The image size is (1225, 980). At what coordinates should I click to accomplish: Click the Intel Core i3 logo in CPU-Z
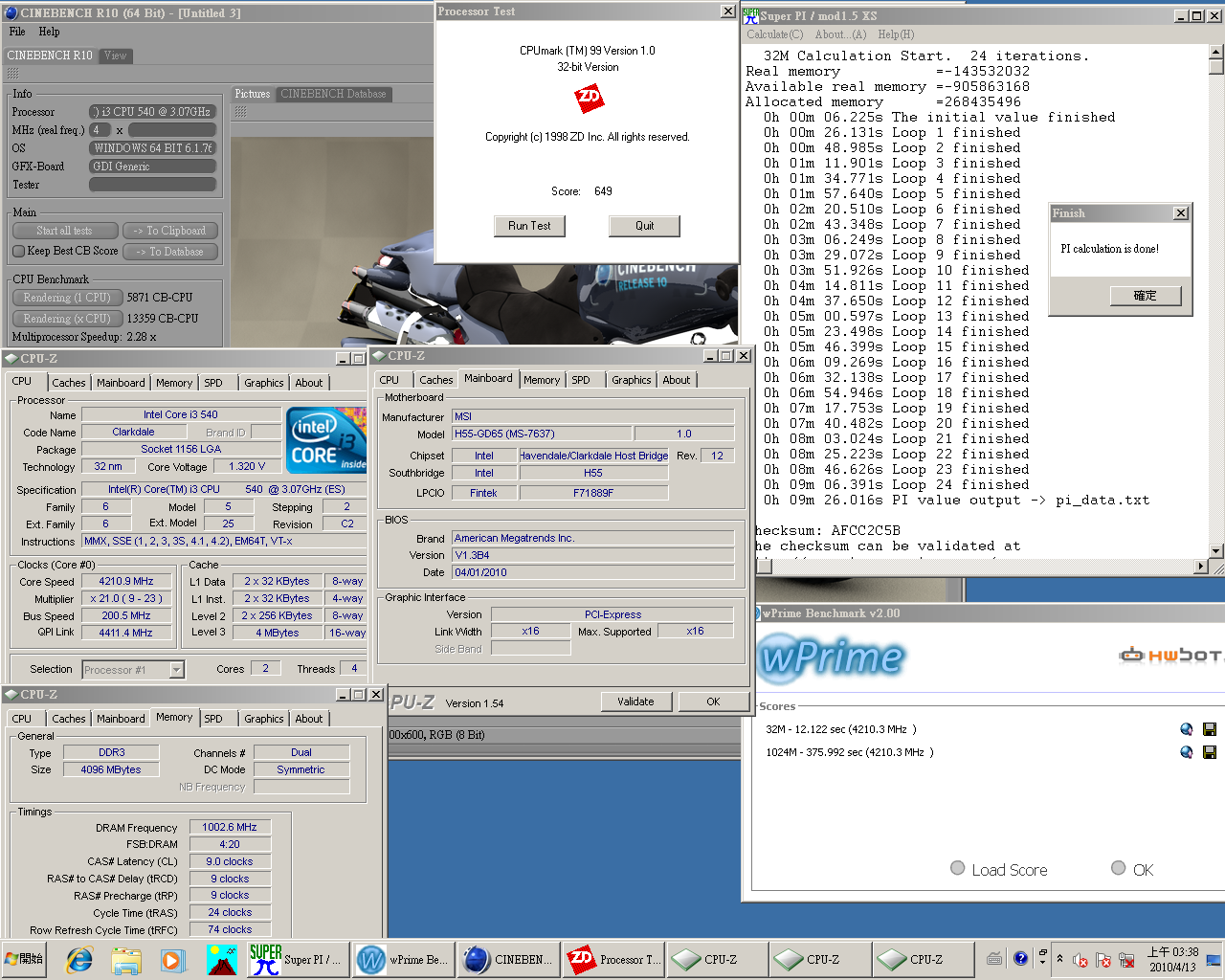click(x=326, y=439)
